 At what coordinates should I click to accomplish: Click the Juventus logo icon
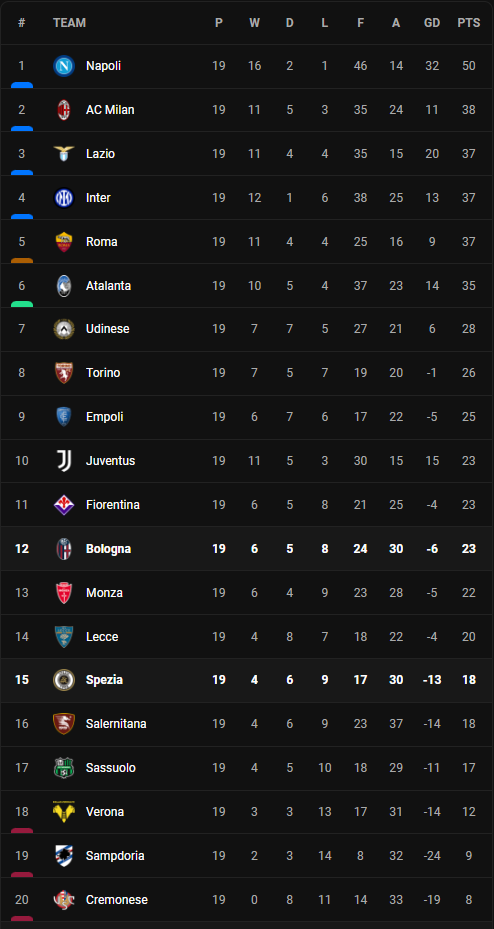tap(63, 460)
